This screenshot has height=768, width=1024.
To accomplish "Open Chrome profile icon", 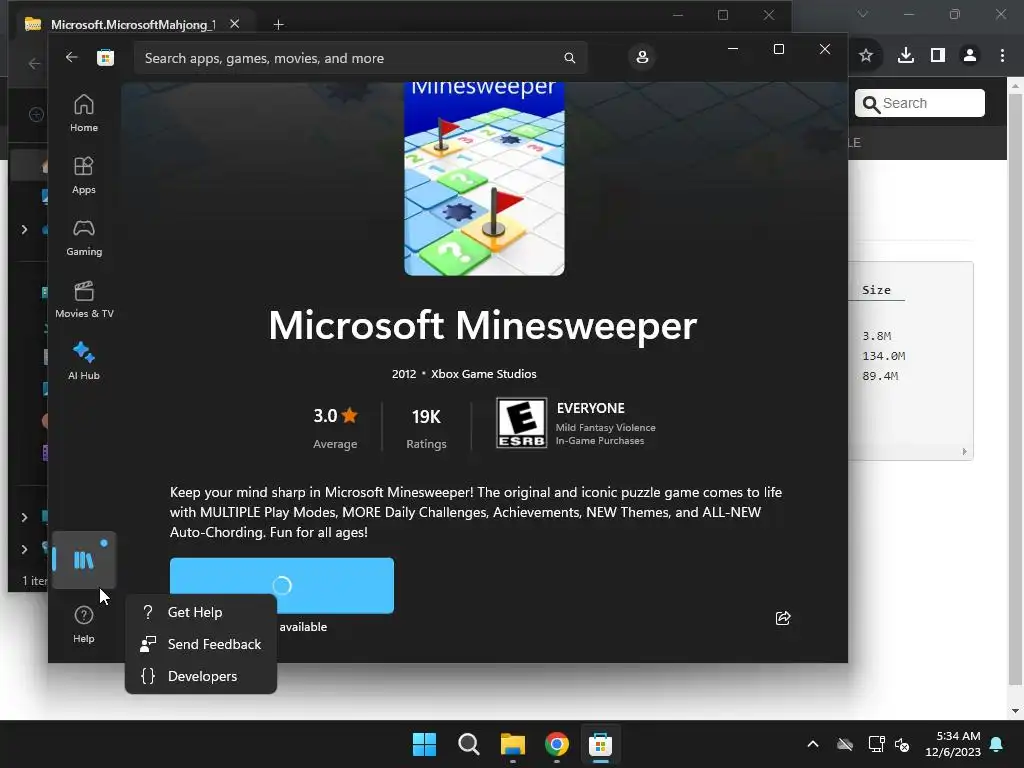I will point(970,56).
